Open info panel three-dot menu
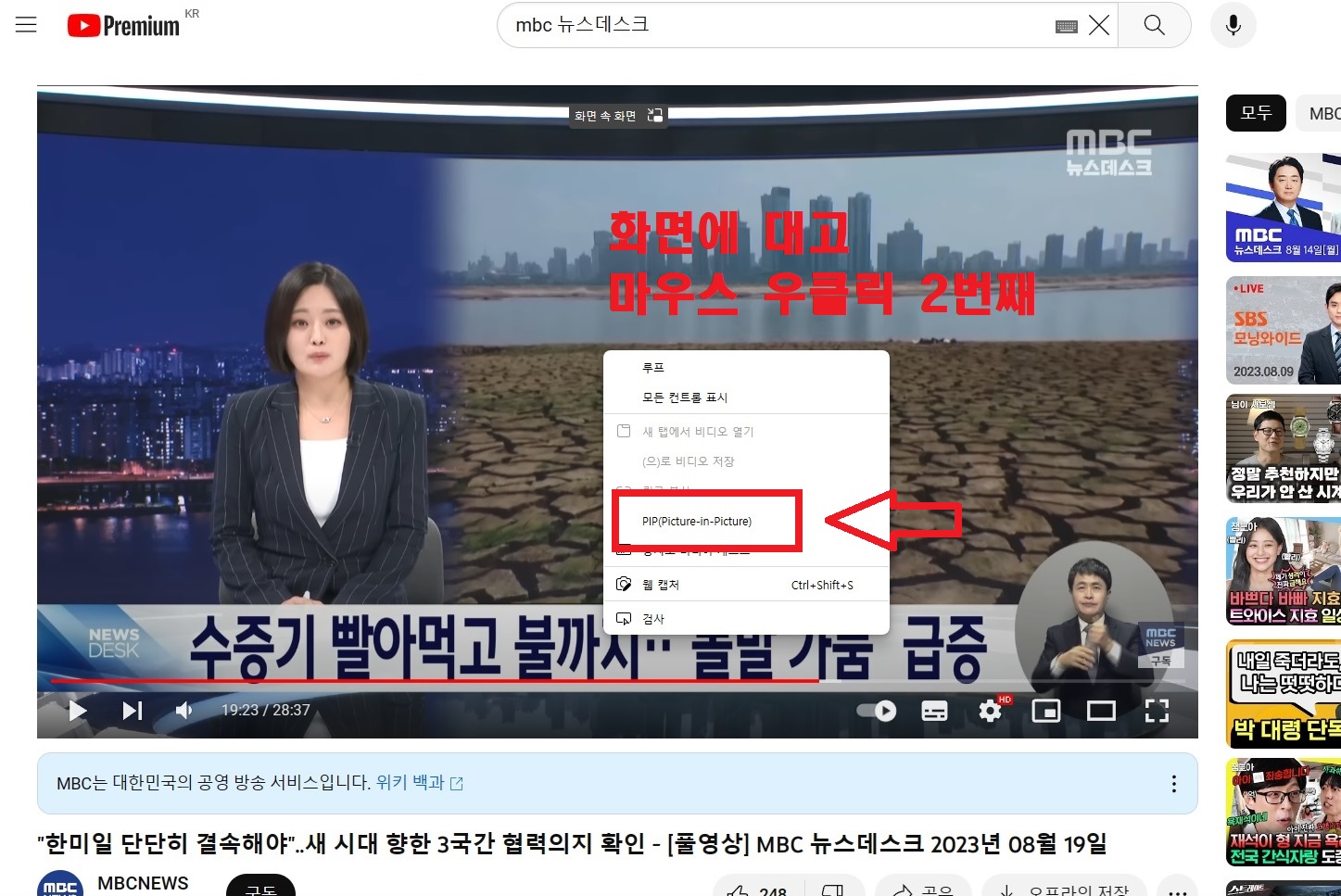Viewport: 1341px width, 896px height. pos(1173,784)
